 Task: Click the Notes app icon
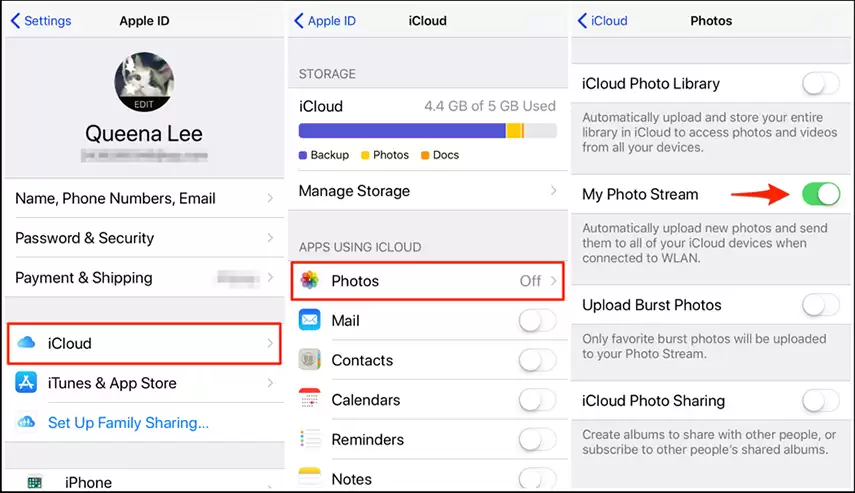pyautogui.click(x=310, y=478)
